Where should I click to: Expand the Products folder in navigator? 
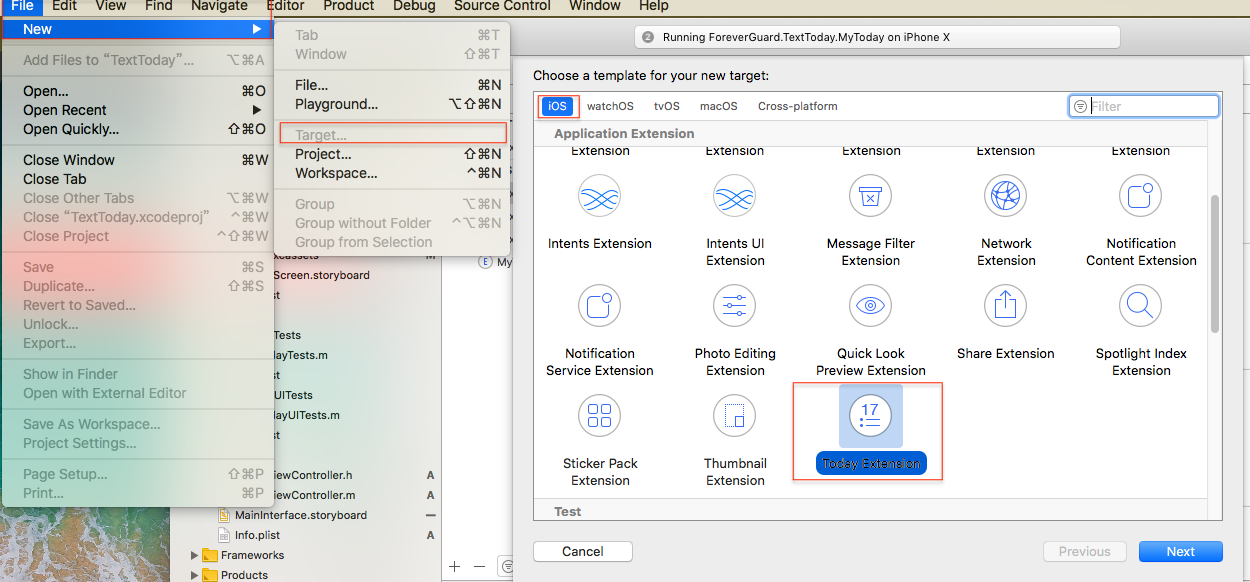(x=195, y=575)
